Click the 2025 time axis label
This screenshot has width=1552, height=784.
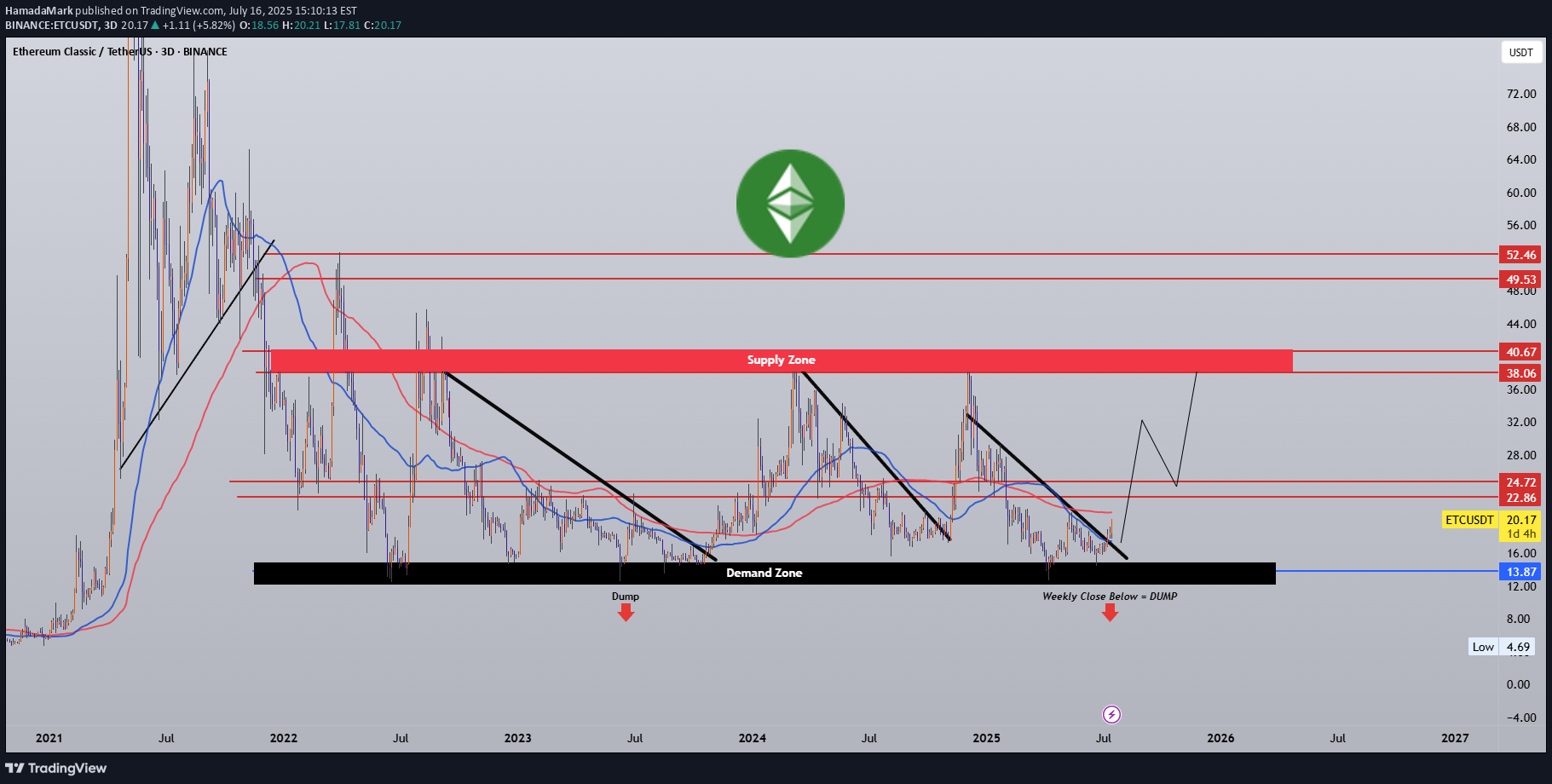pyautogui.click(x=987, y=738)
